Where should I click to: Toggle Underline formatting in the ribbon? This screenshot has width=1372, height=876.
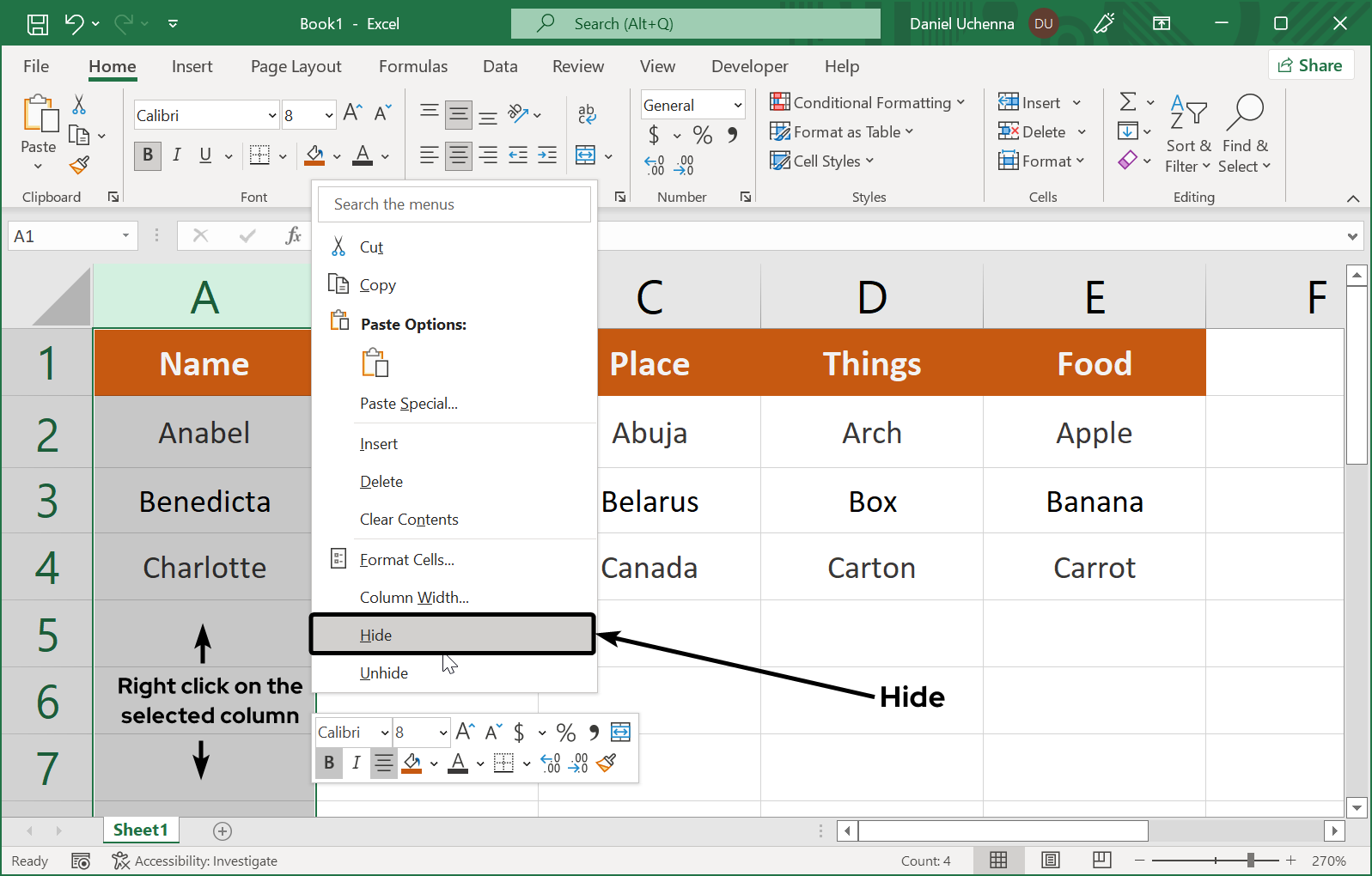[205, 155]
